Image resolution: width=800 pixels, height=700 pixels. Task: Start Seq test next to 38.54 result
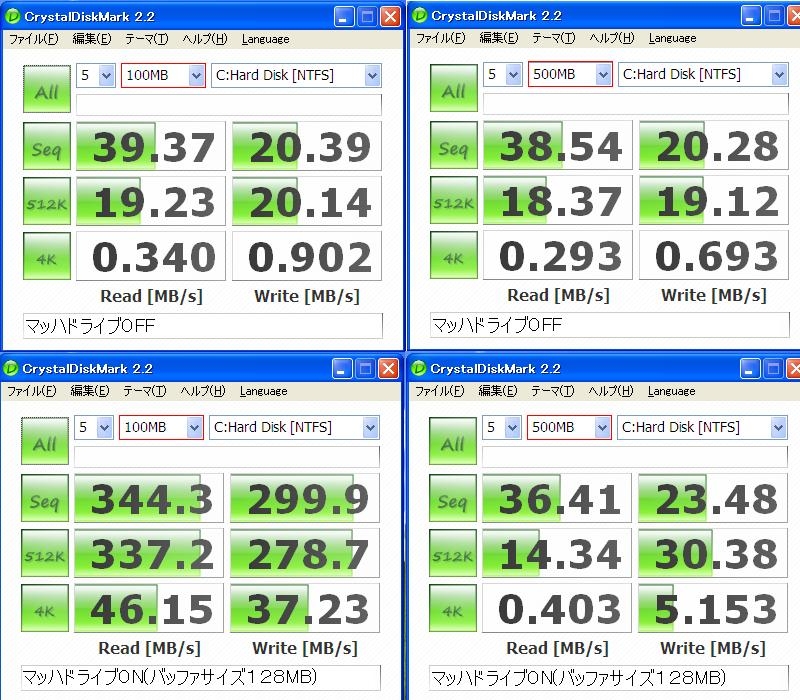pos(454,145)
